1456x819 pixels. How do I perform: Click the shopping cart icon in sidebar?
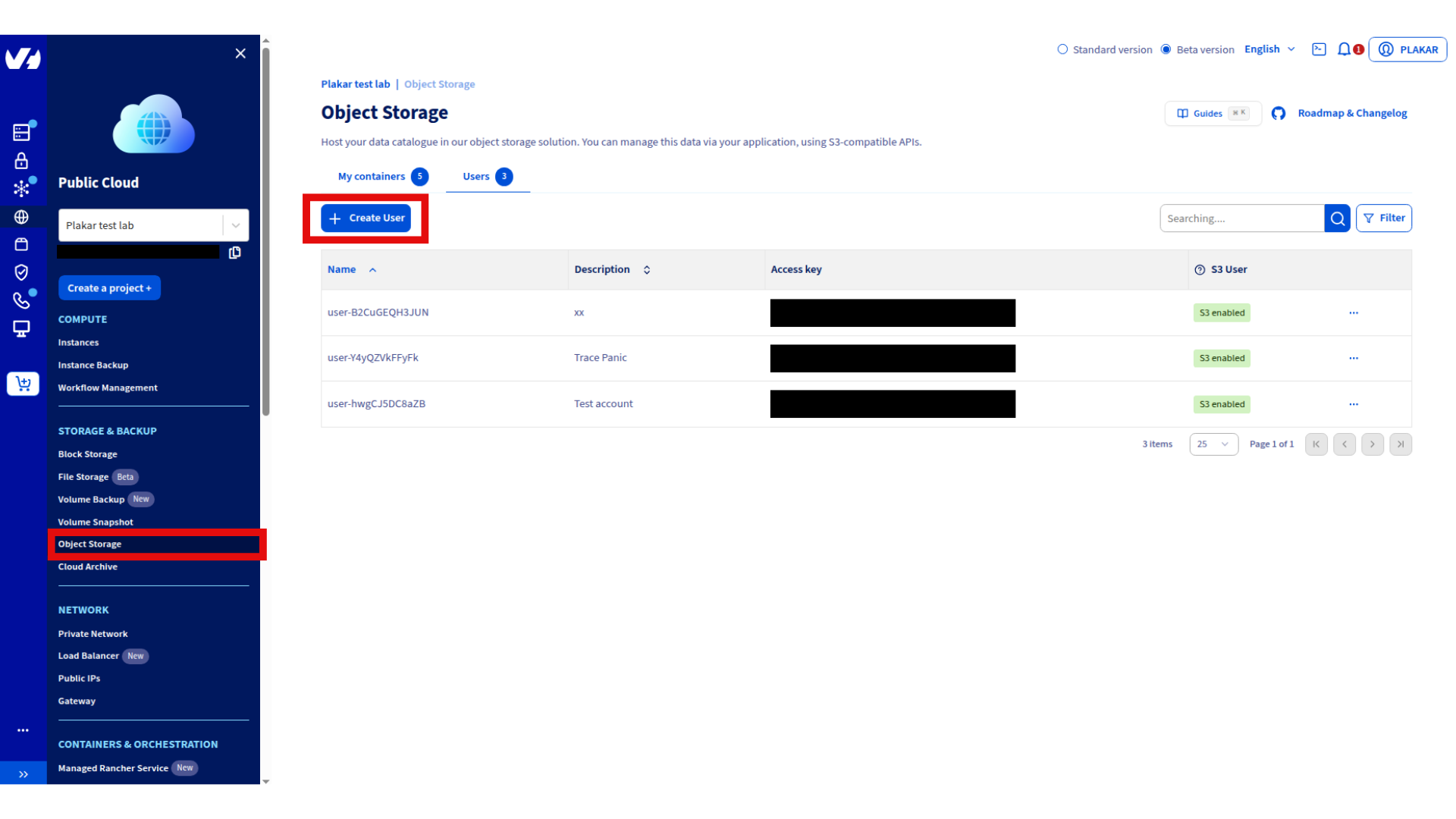22,384
